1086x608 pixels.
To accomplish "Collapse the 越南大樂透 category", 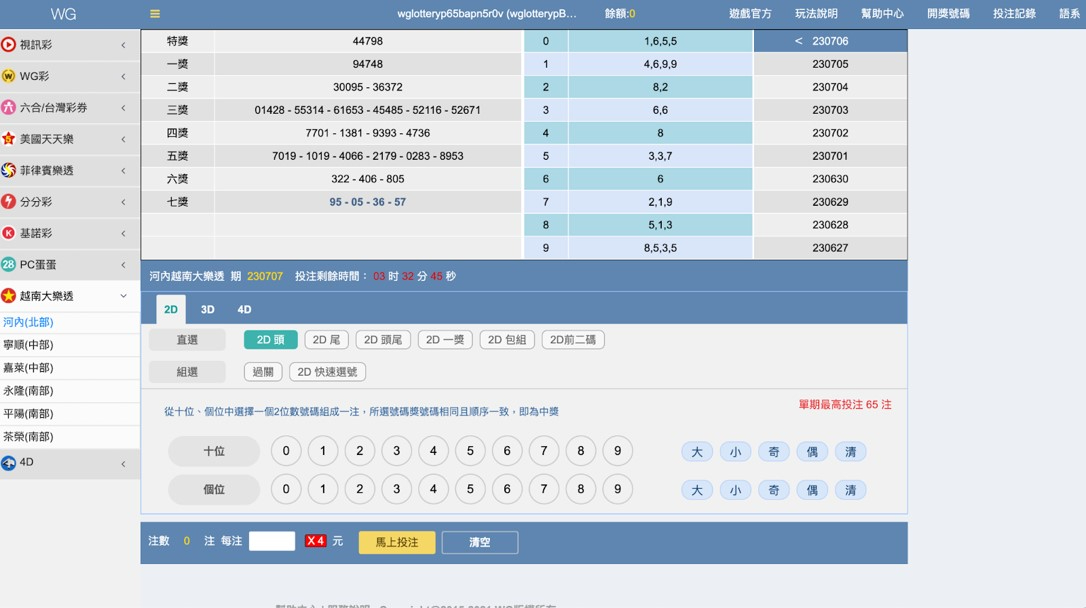I will coord(123,297).
